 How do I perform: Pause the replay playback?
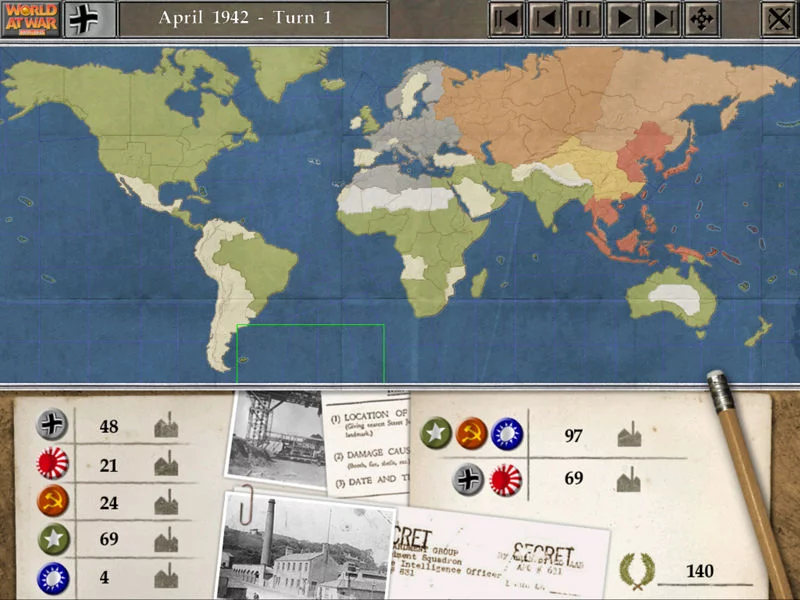[x=585, y=19]
